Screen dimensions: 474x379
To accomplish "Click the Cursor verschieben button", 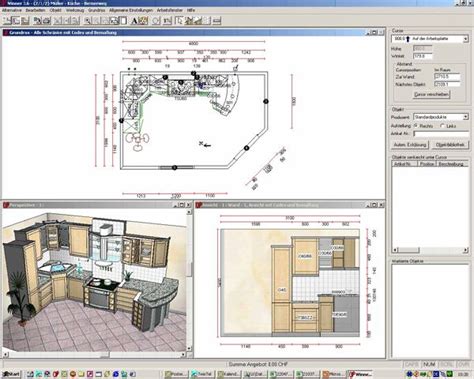I will coord(431,94).
